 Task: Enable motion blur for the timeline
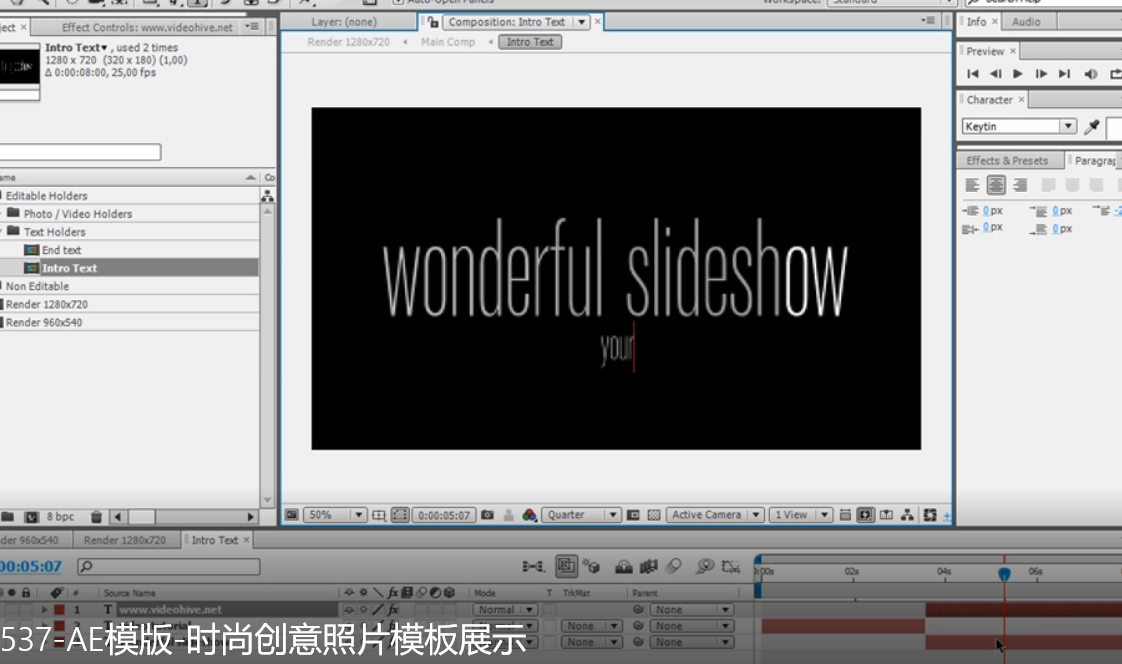point(673,567)
